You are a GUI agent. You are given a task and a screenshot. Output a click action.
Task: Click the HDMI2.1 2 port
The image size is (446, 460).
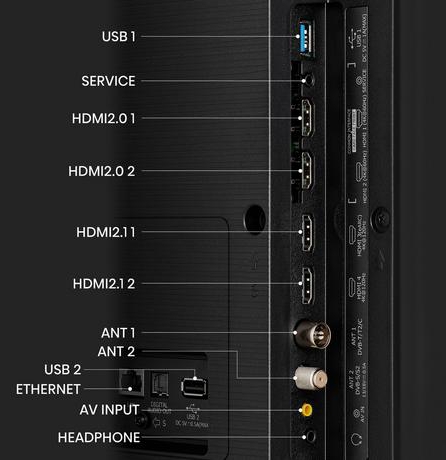point(307,285)
